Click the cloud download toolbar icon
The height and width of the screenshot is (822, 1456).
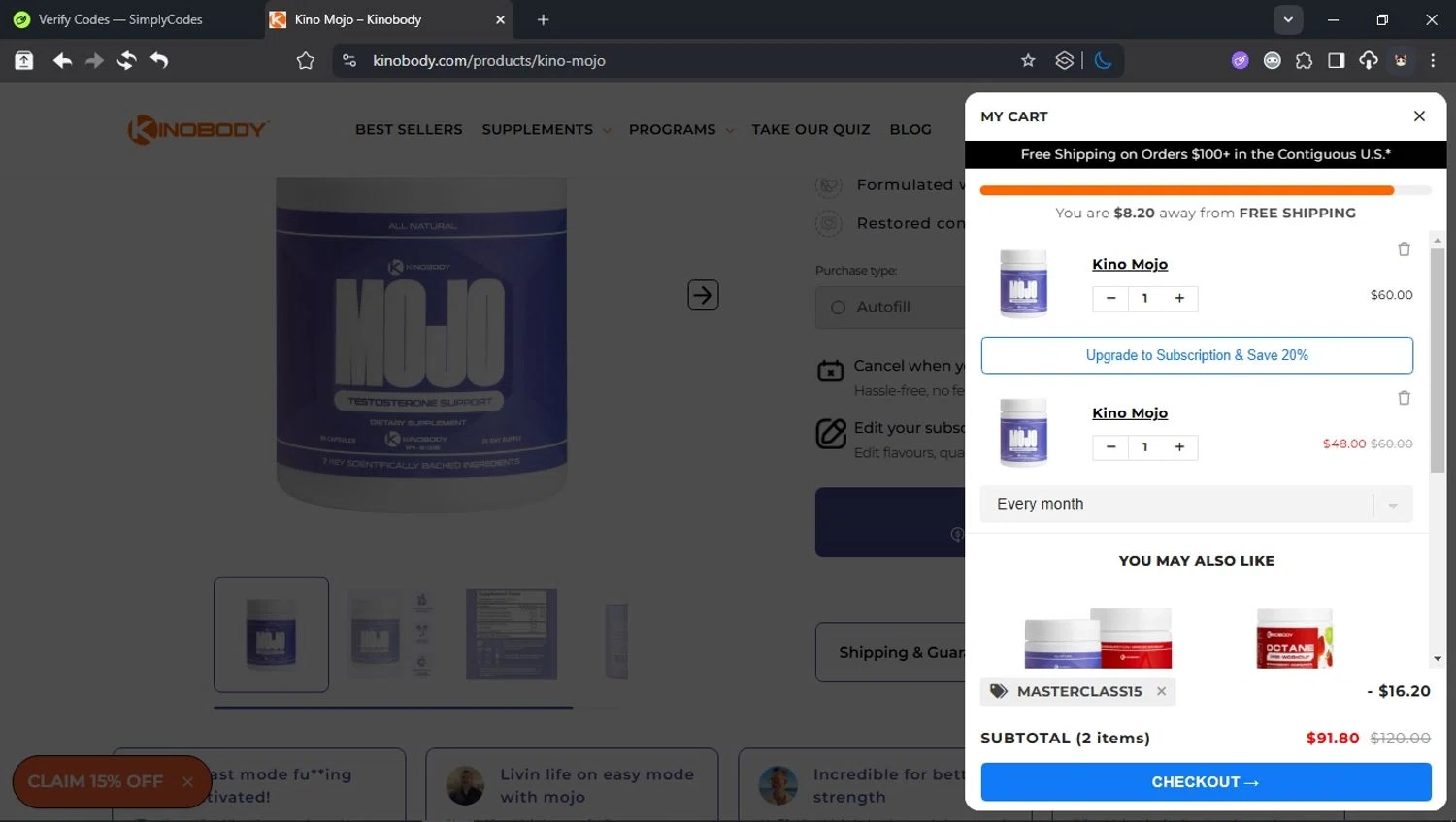click(1369, 60)
